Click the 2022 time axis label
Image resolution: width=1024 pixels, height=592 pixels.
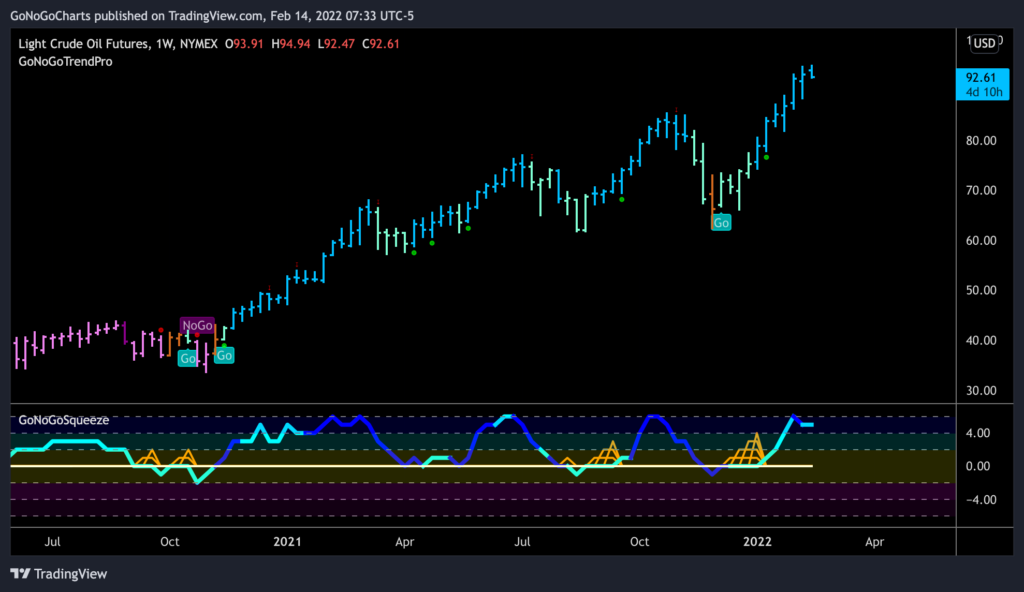758,542
